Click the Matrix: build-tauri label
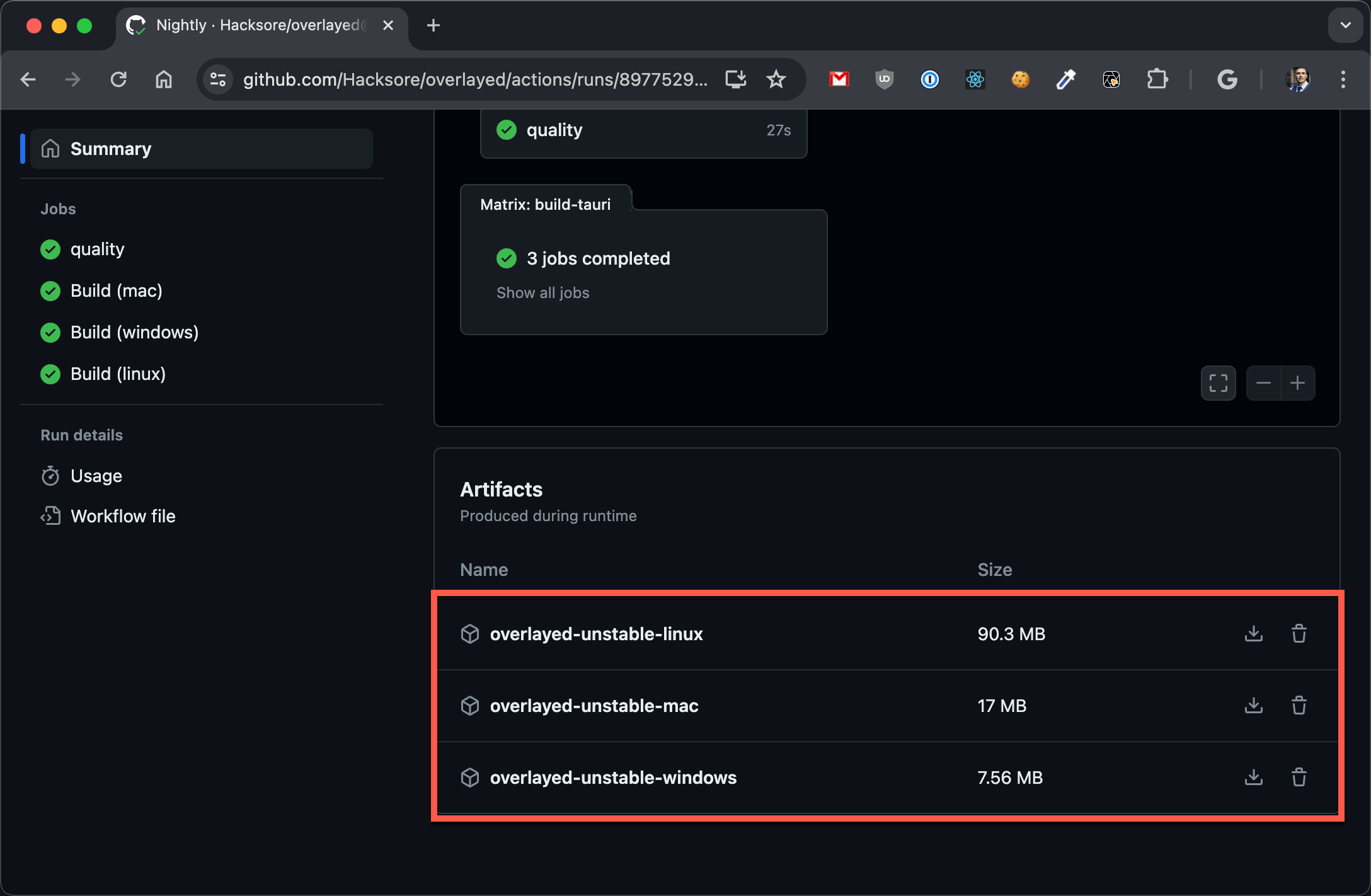Viewport: 1371px width, 896px height. point(545,204)
